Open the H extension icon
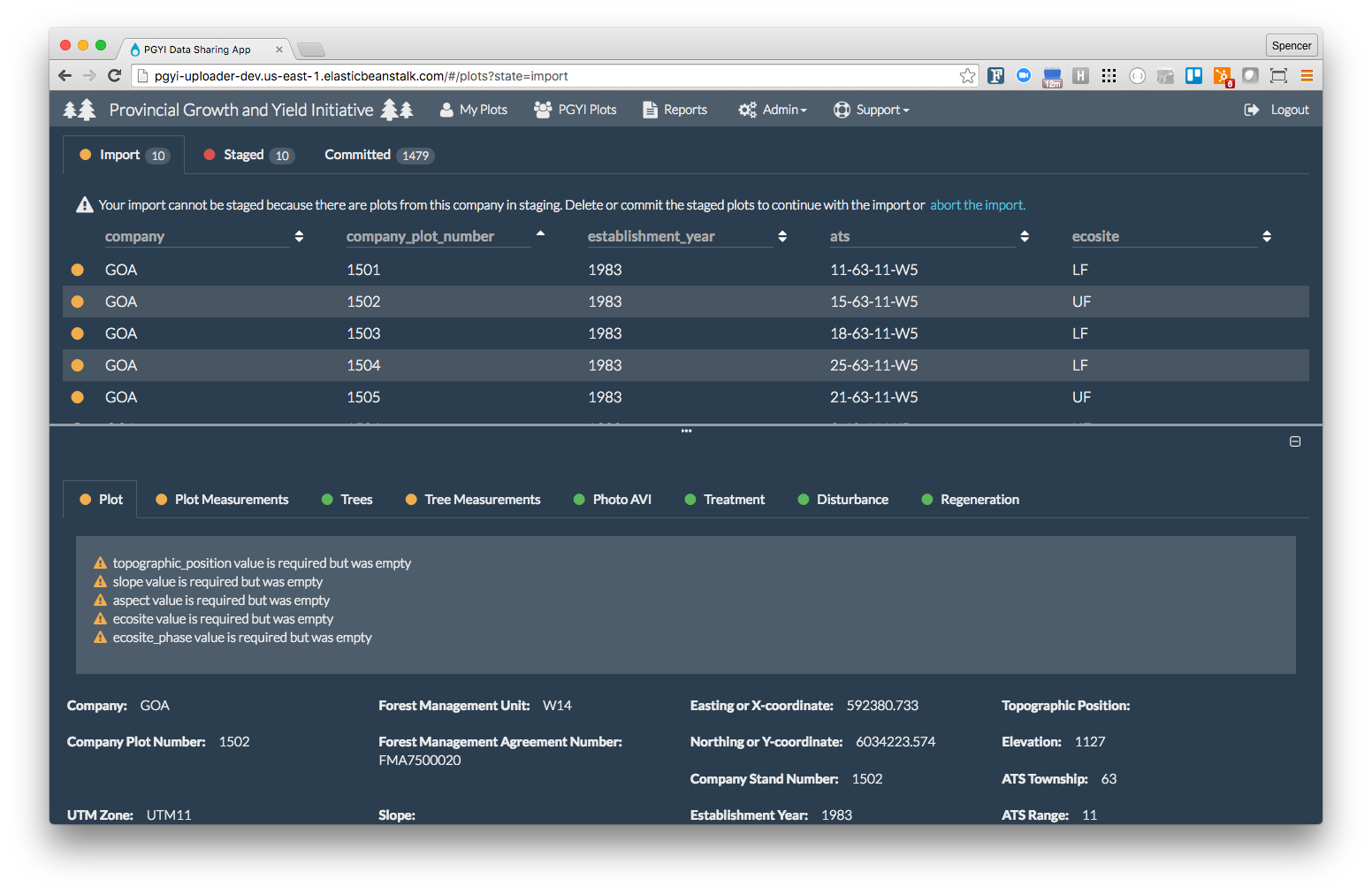Screen dimensions: 1372x895 [x=1080, y=76]
